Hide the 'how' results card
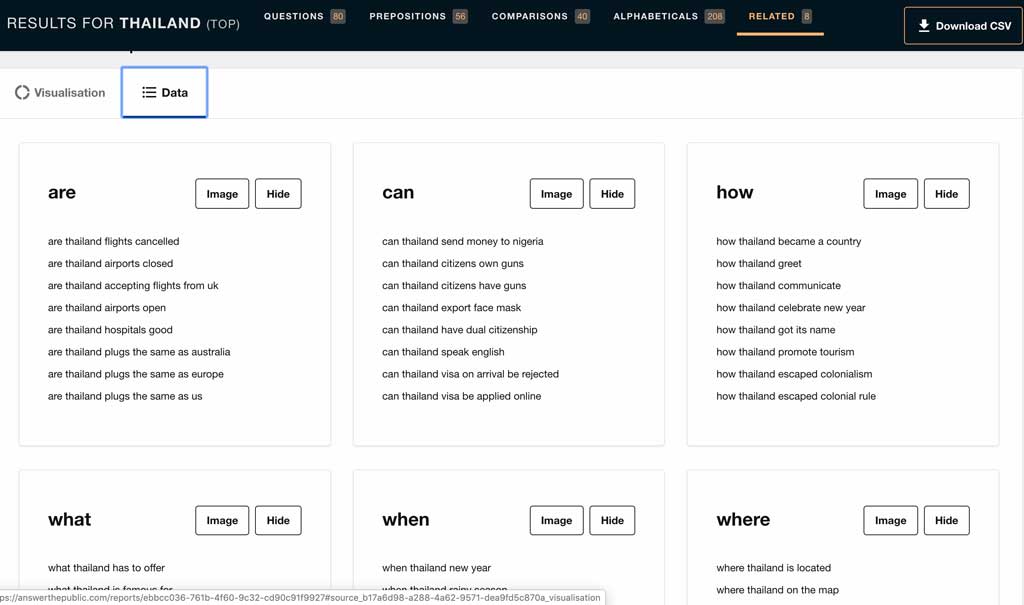1024x605 pixels. pos(946,194)
